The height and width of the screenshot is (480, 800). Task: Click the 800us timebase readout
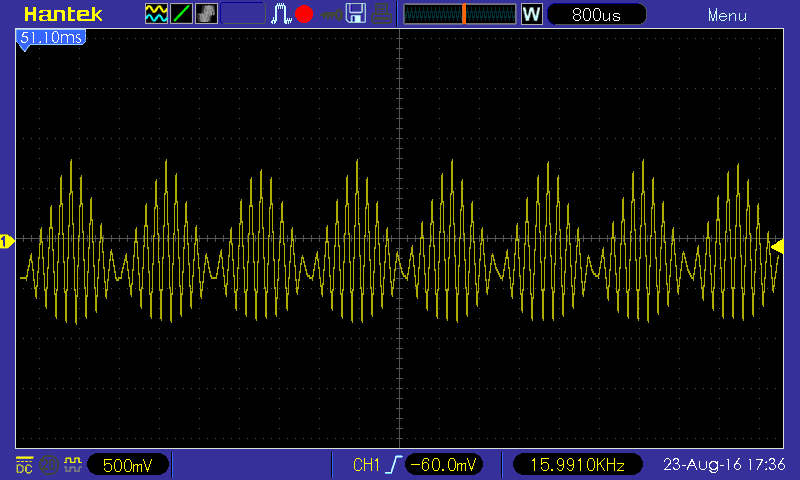[596, 14]
